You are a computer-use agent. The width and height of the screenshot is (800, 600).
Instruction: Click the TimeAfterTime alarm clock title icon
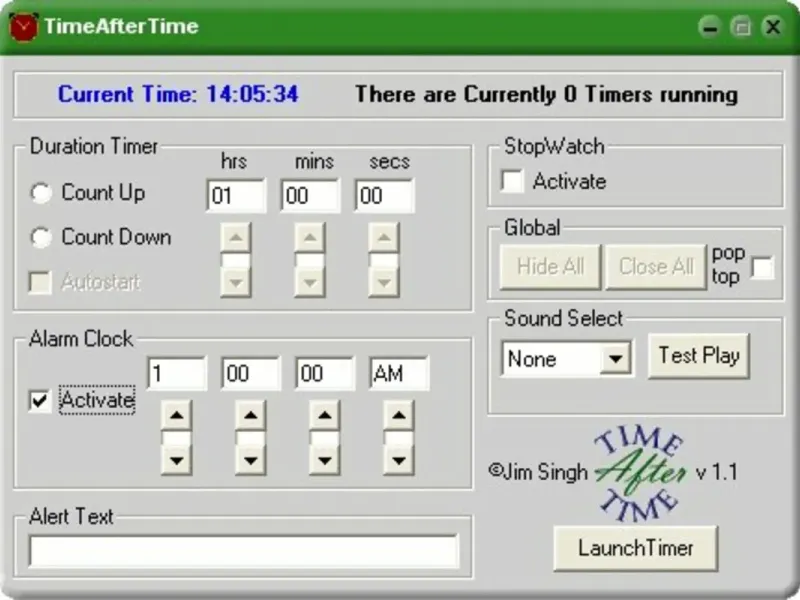click(x=23, y=27)
